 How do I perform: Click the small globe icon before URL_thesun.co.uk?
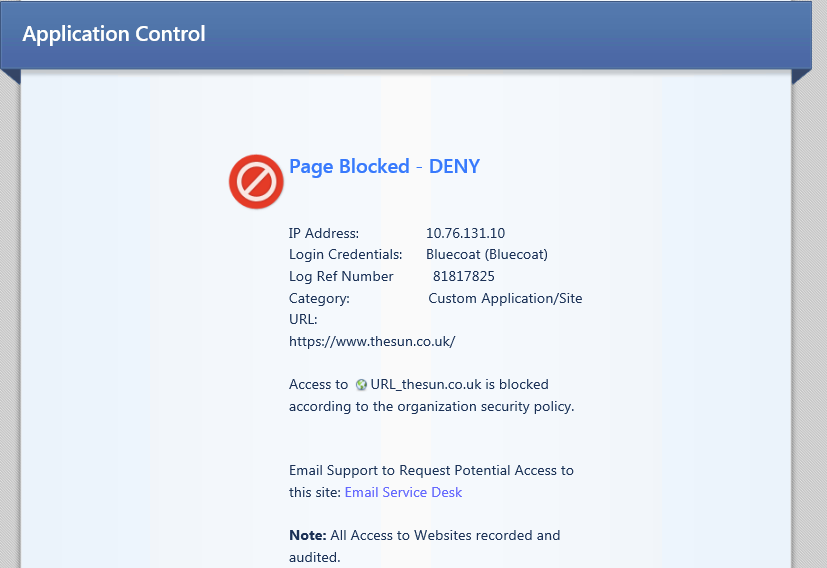coord(361,385)
